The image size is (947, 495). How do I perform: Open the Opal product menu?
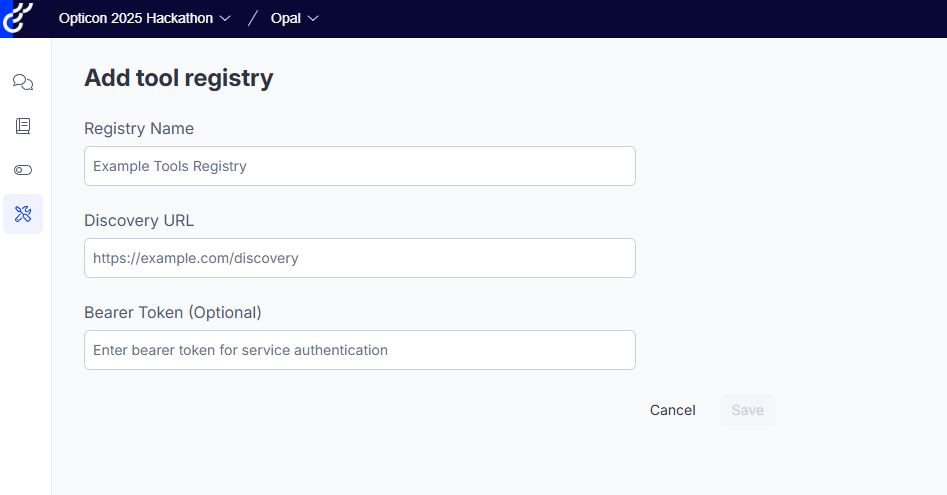point(294,18)
